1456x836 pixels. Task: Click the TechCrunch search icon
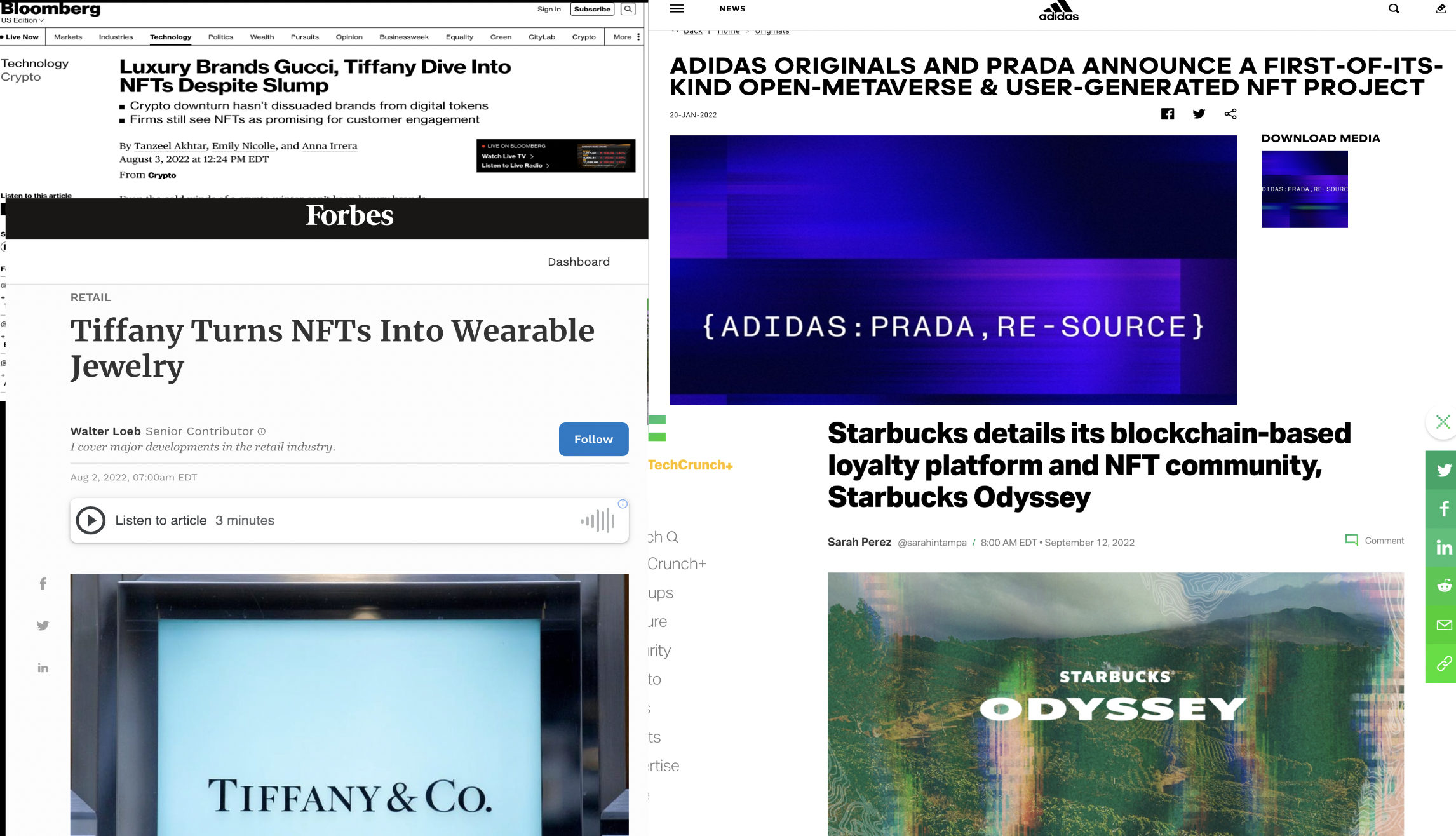tap(673, 537)
